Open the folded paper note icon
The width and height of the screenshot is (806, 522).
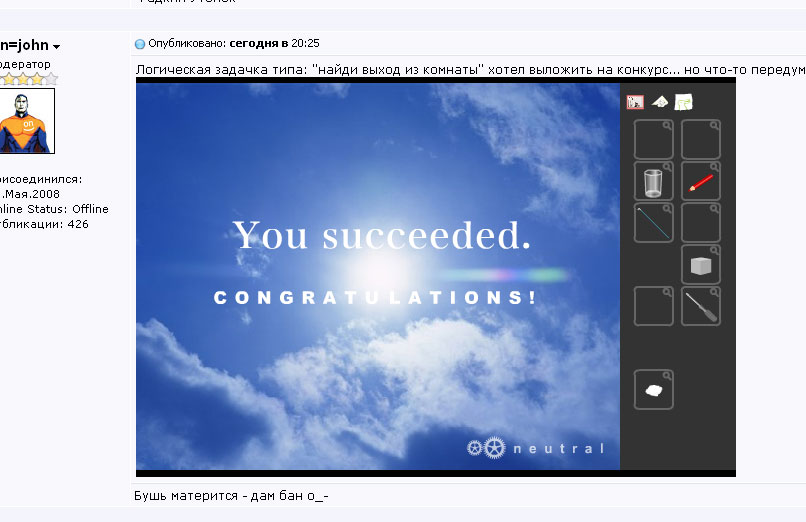[660, 102]
